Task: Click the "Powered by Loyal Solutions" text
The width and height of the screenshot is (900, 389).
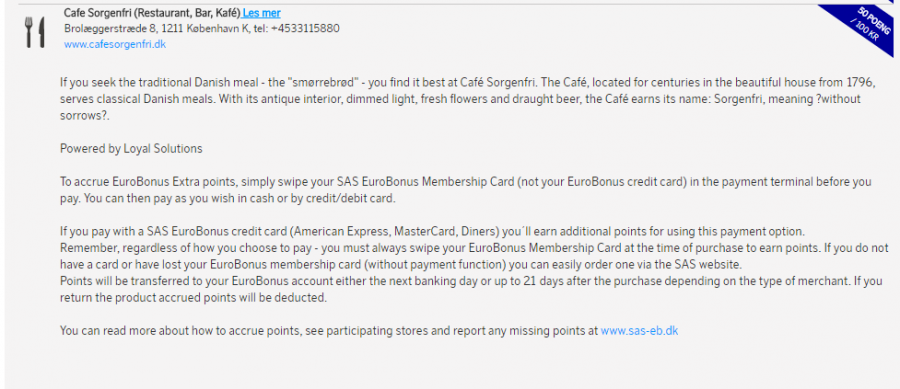Action: 131,149
